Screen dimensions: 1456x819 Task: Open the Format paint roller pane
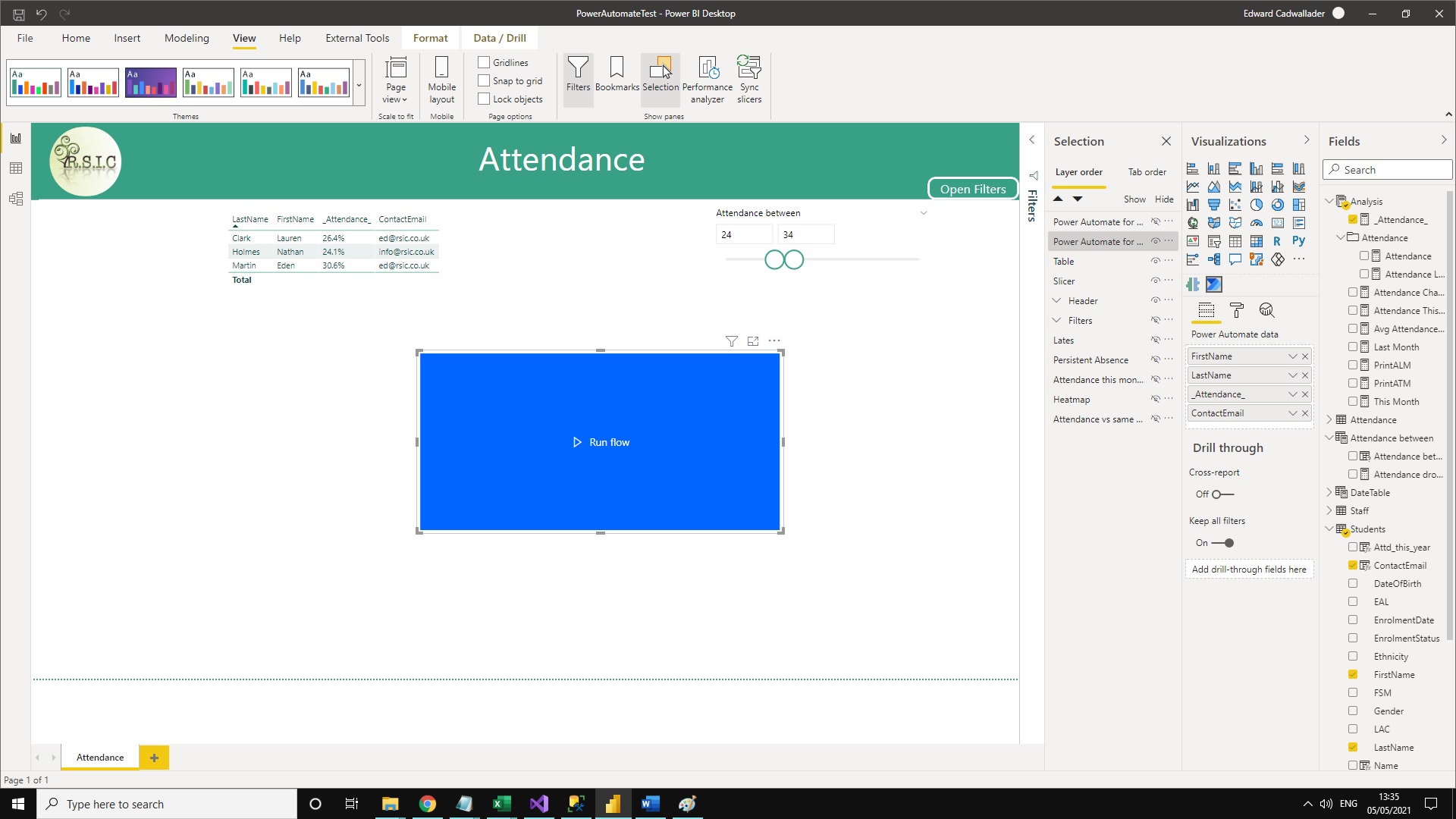pyautogui.click(x=1237, y=310)
